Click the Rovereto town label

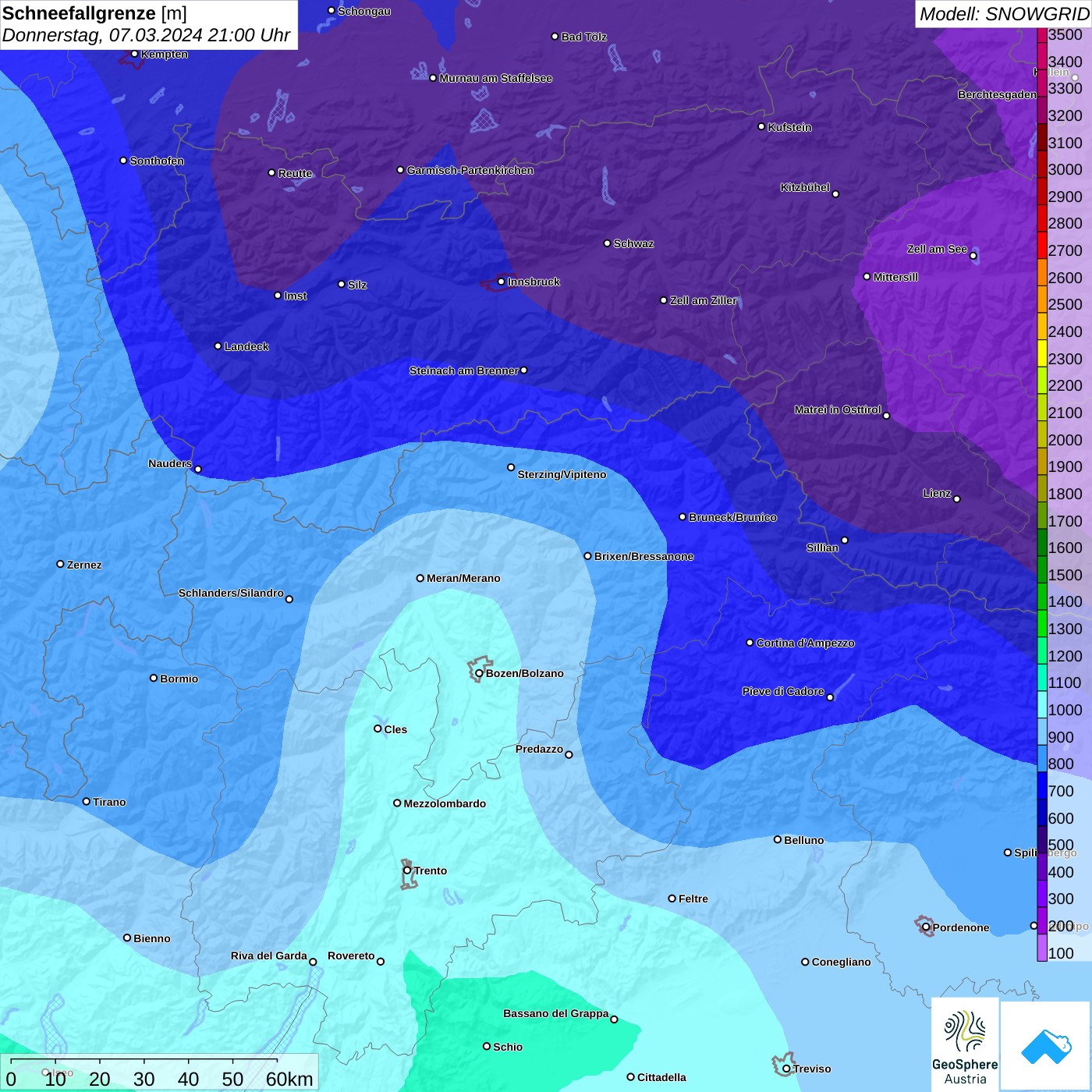coord(351,955)
